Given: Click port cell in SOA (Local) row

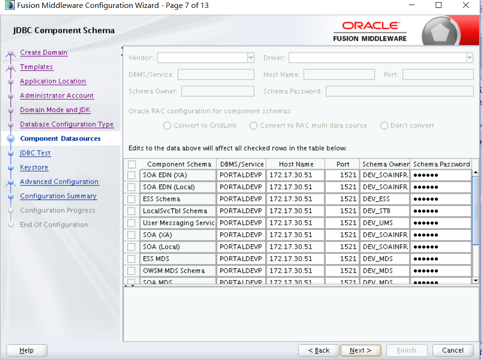Looking at the screenshot, I should pyautogui.click(x=342, y=247).
